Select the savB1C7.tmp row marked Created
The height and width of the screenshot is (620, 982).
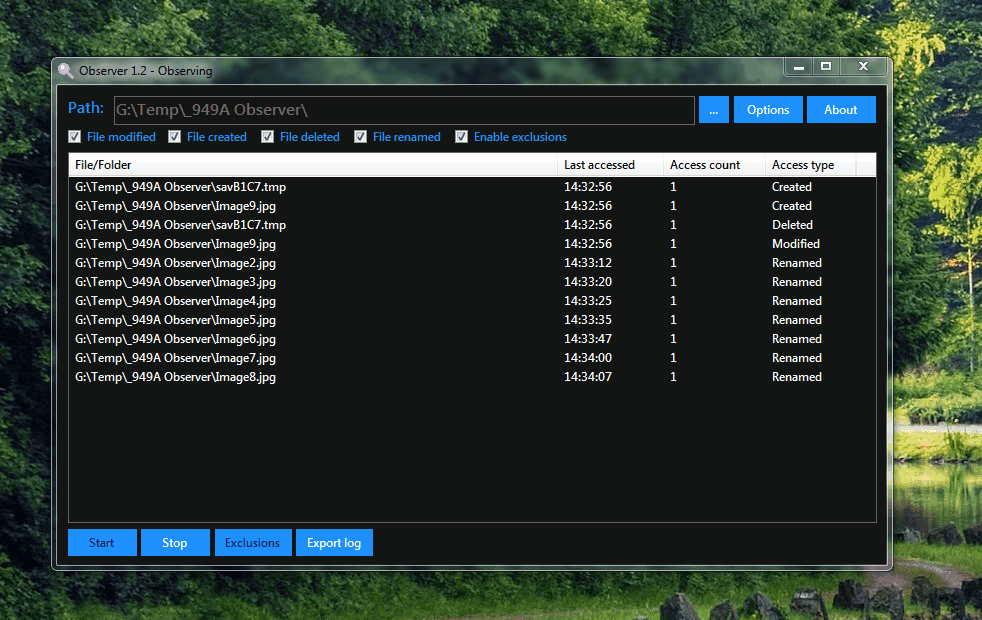pos(472,187)
